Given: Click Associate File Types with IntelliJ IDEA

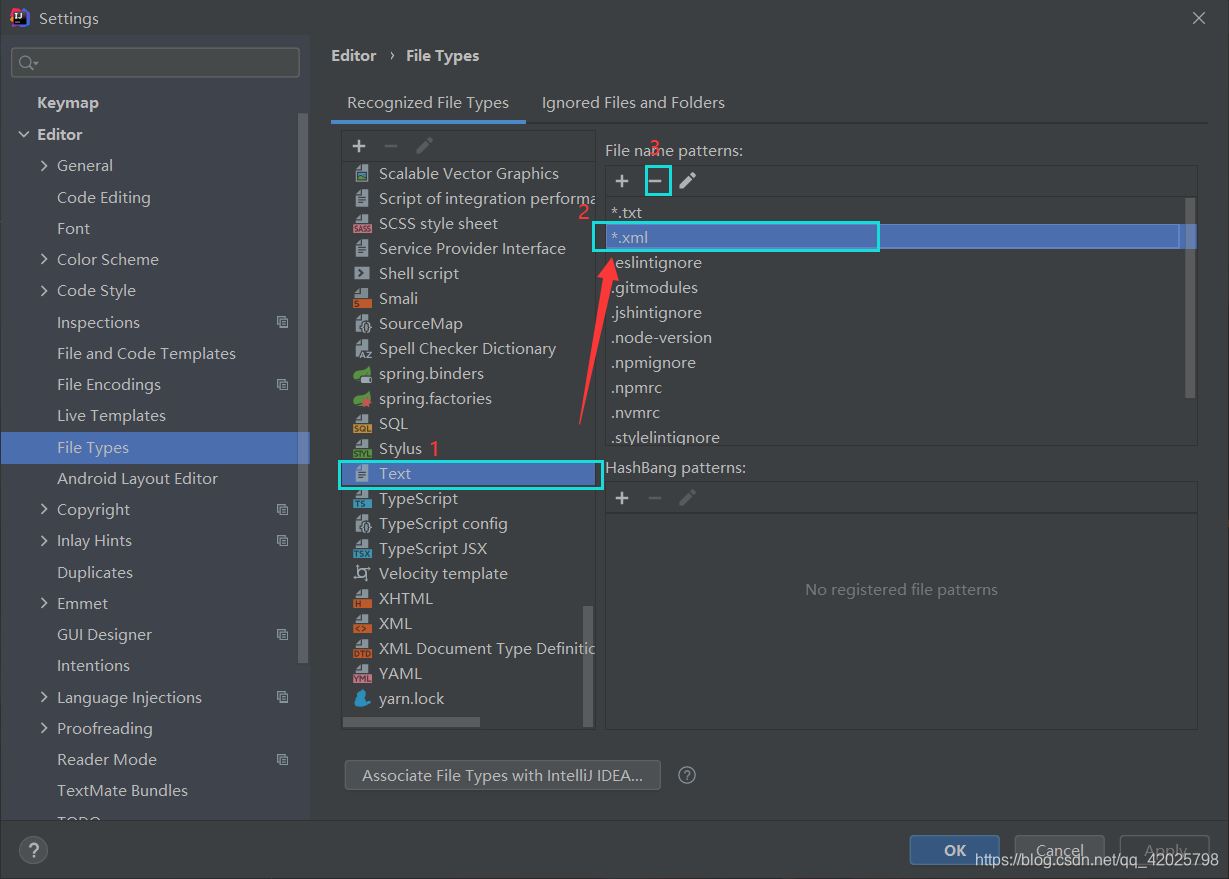Looking at the screenshot, I should (503, 775).
